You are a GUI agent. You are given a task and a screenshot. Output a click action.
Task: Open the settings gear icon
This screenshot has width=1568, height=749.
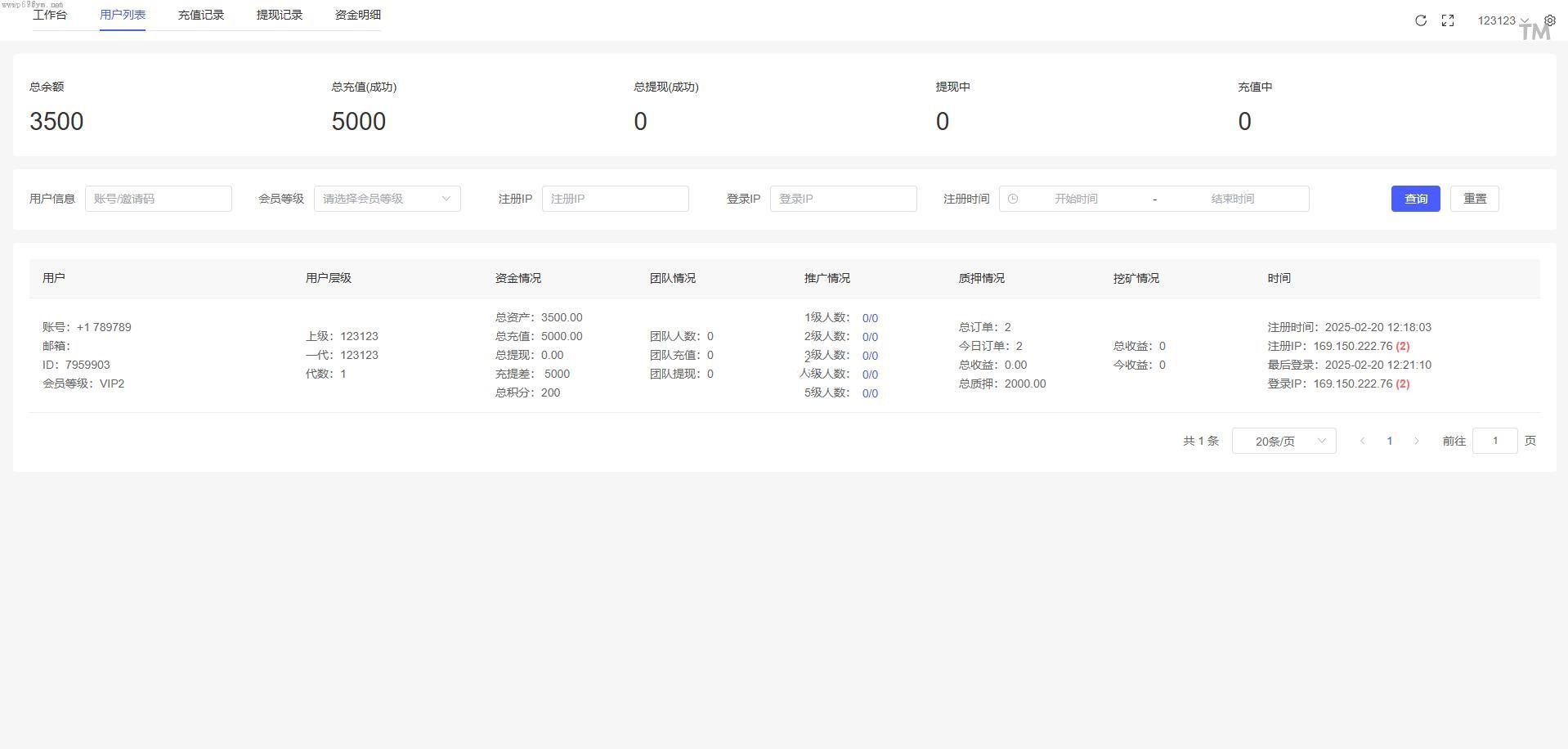point(1549,20)
